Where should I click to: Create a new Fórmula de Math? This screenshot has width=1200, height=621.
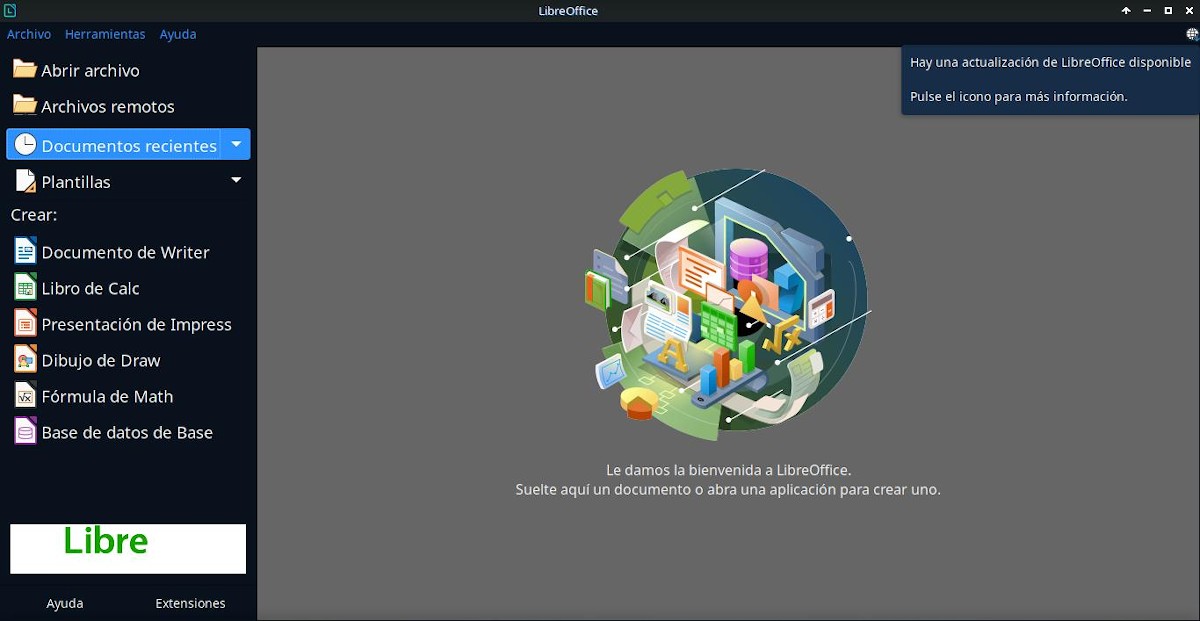coord(128,396)
